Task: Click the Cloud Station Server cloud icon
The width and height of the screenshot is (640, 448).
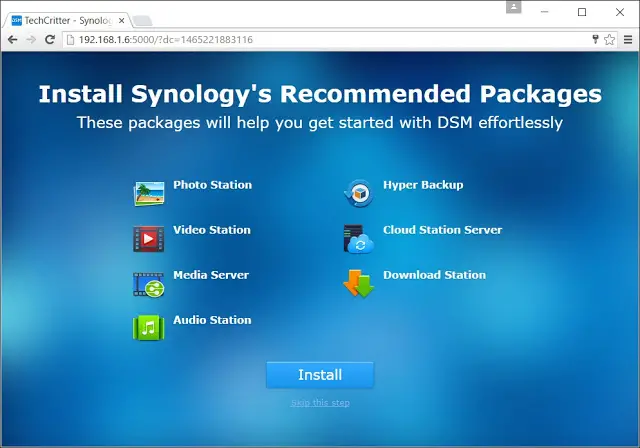Action: 359,239
